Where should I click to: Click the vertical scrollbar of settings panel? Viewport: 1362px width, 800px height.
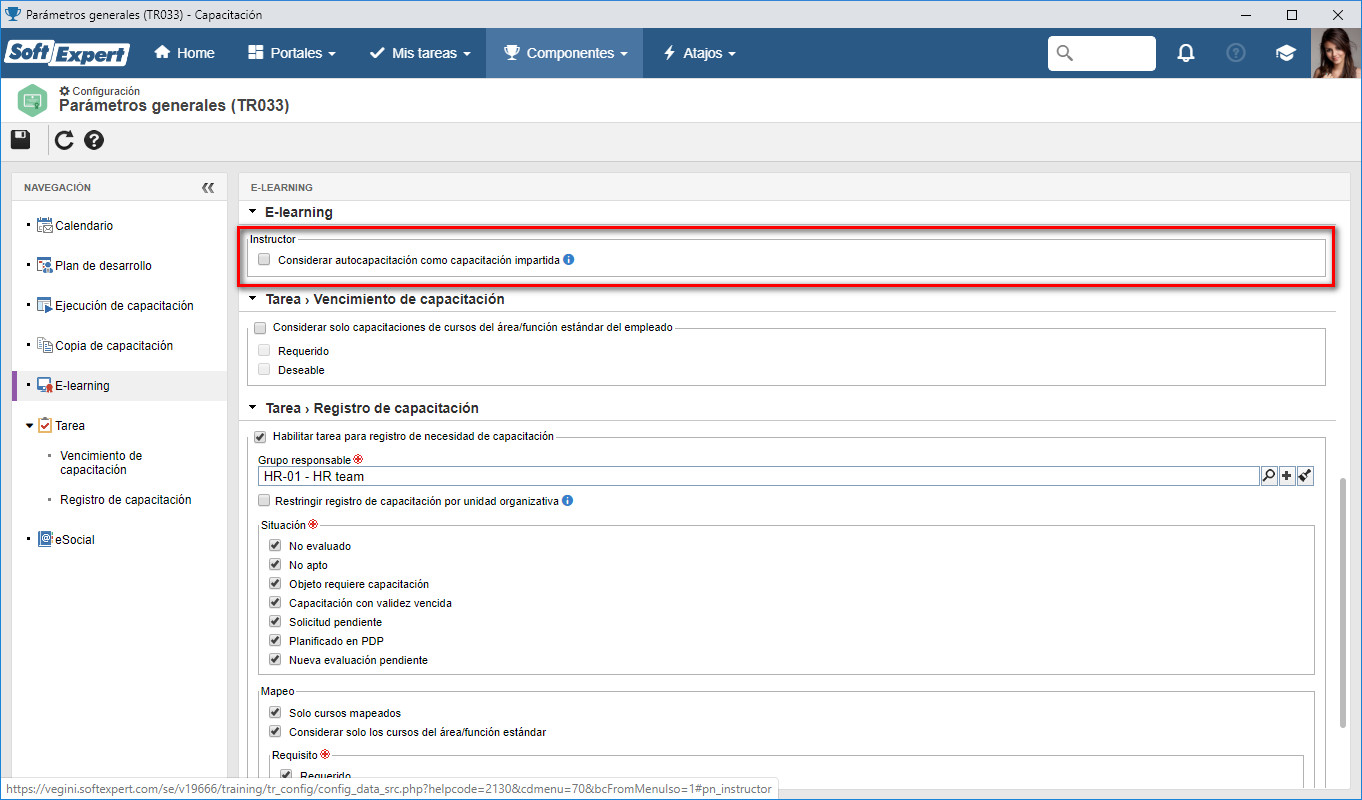click(1342, 603)
